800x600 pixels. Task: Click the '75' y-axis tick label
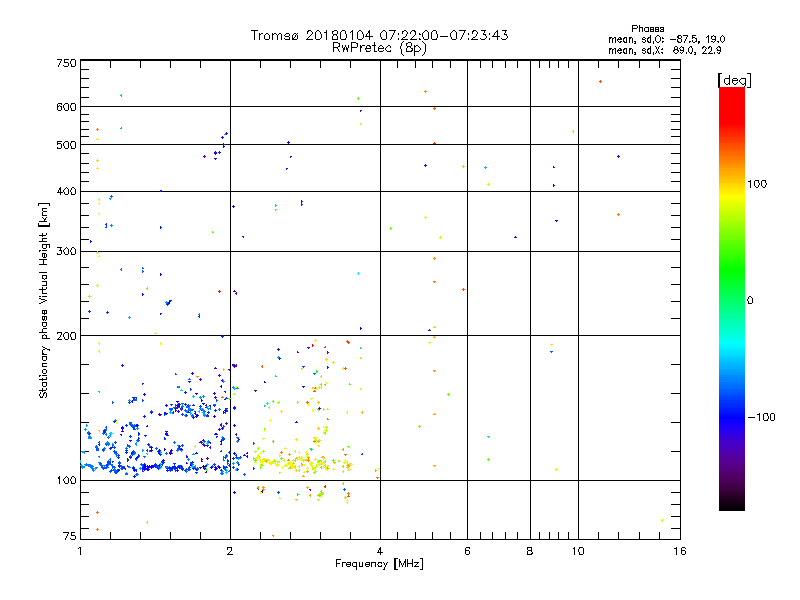pyautogui.click(x=70, y=536)
